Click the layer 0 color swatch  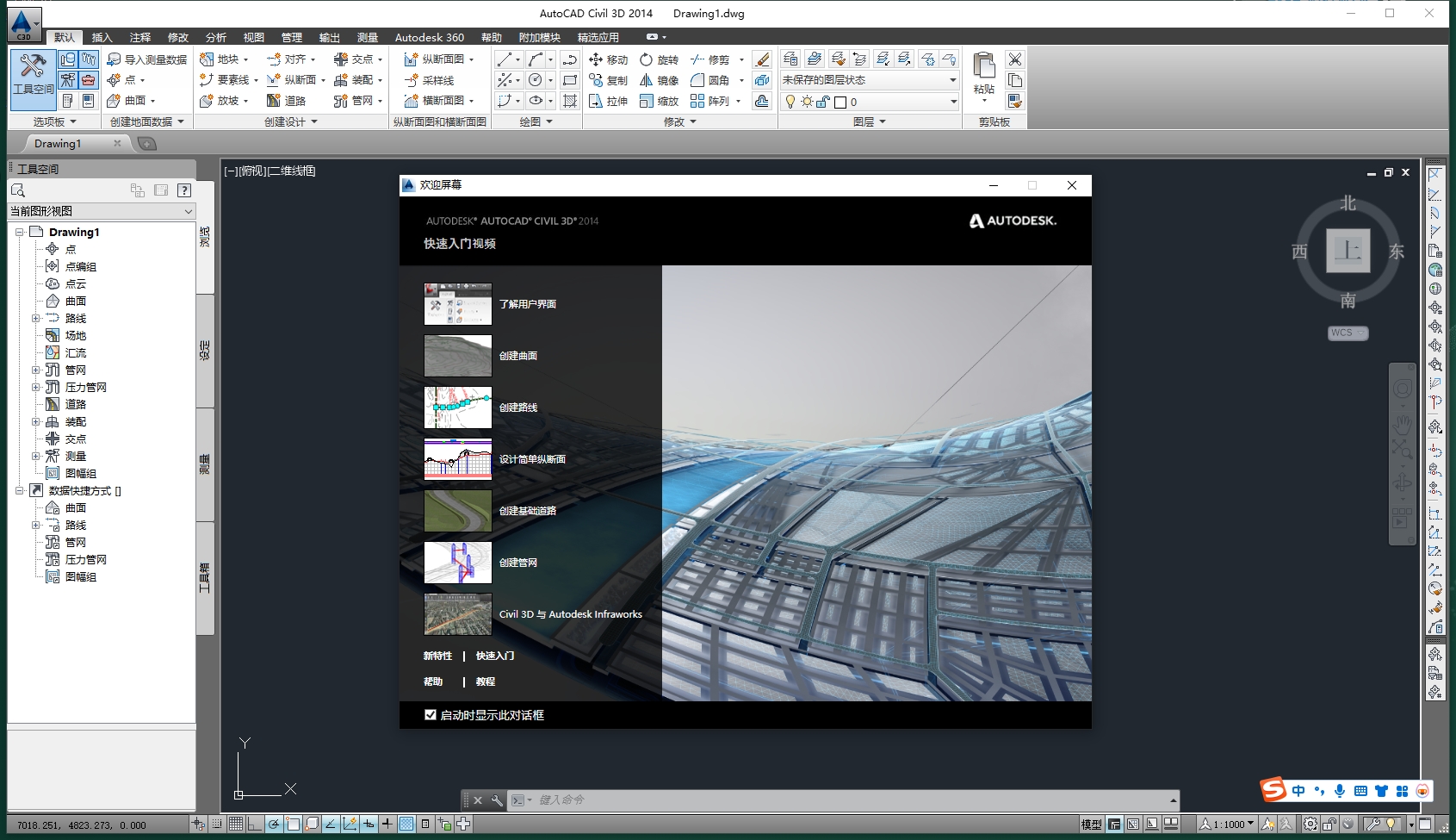tap(840, 102)
